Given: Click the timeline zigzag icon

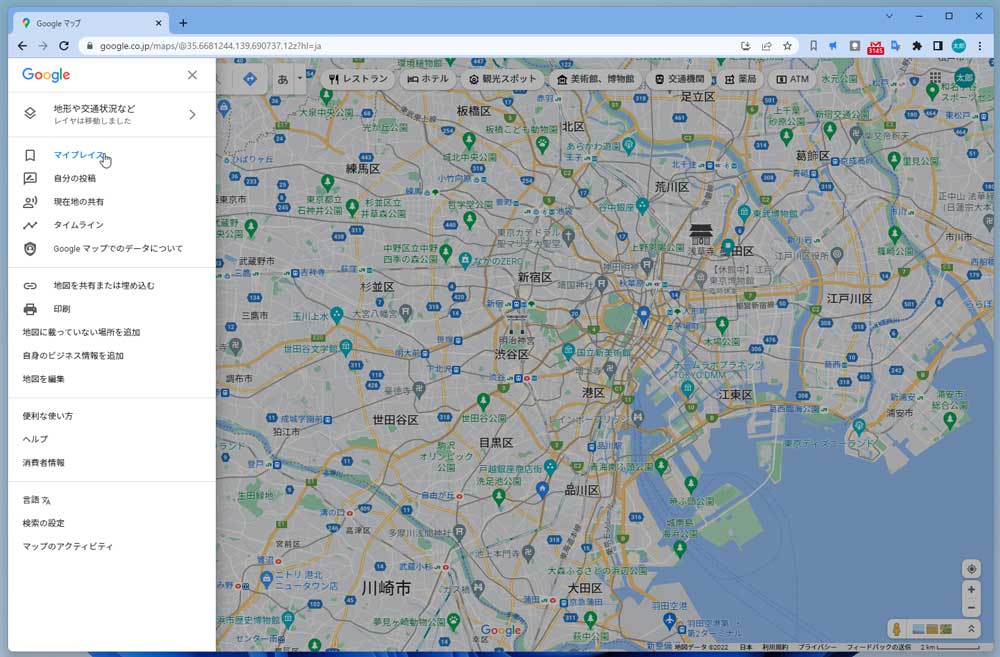Looking at the screenshot, I should click(30, 225).
